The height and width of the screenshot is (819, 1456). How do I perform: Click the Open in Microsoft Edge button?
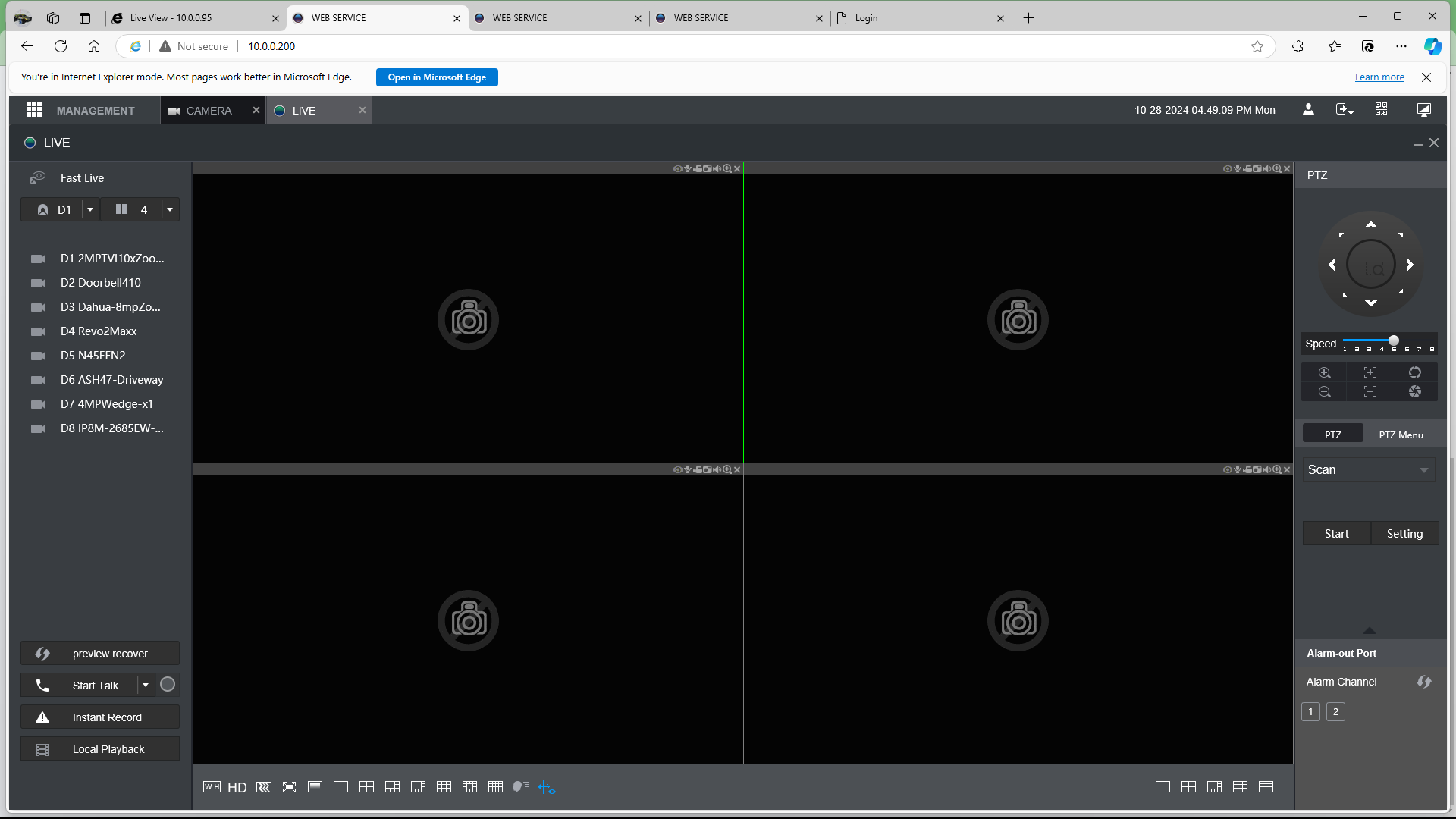coord(437,77)
